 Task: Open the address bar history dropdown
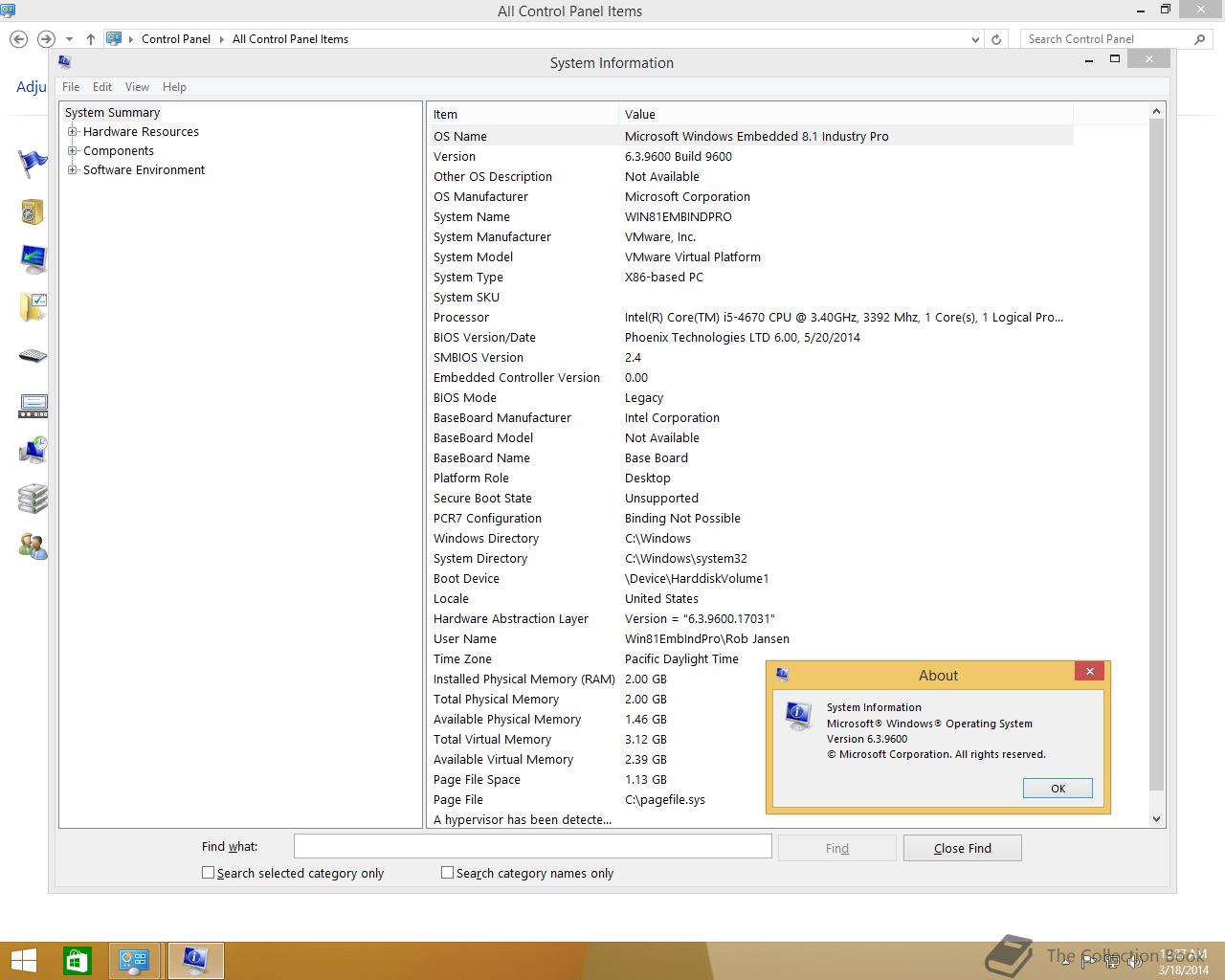tap(975, 39)
